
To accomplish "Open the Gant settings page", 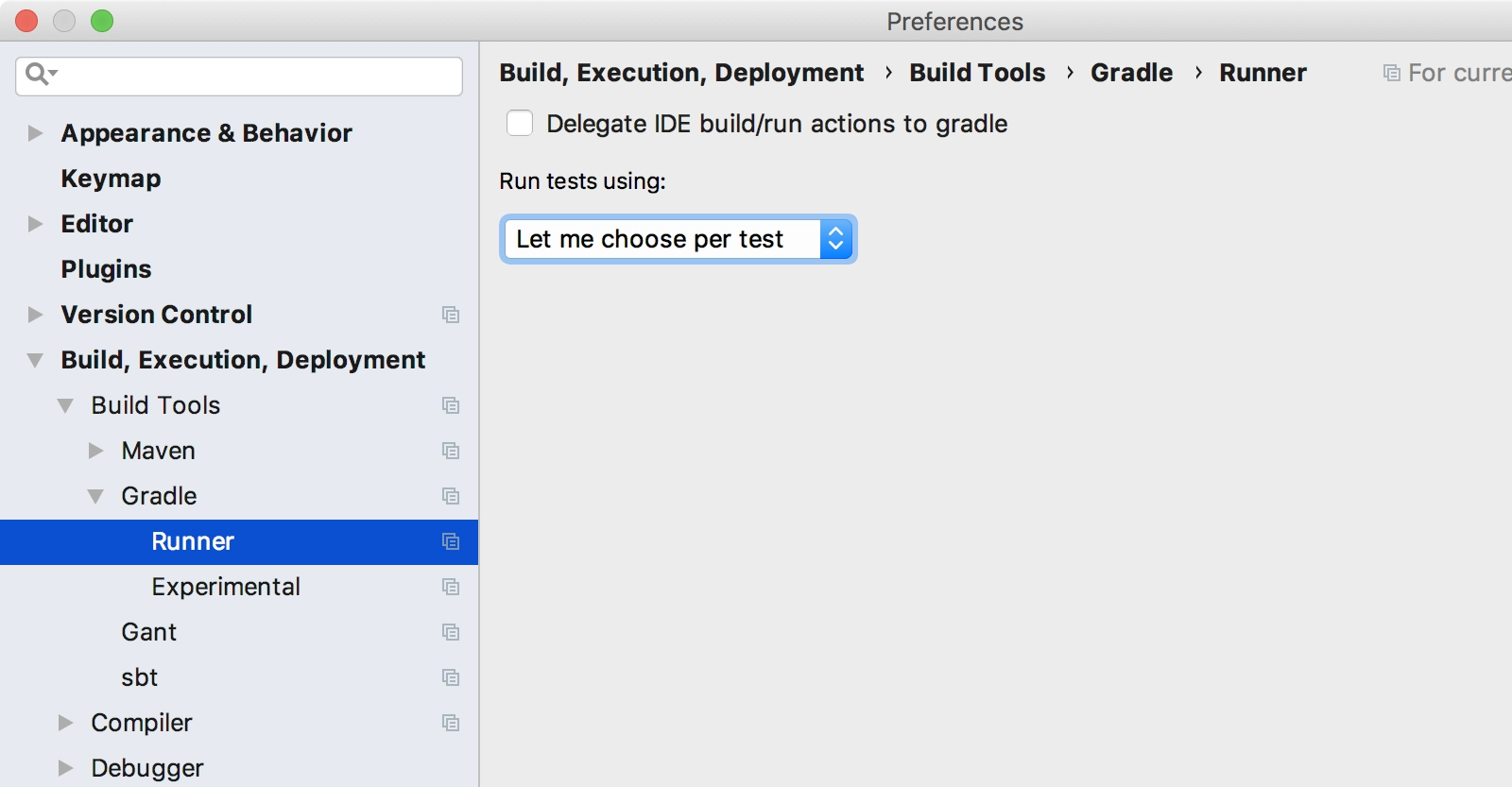I will point(148,632).
